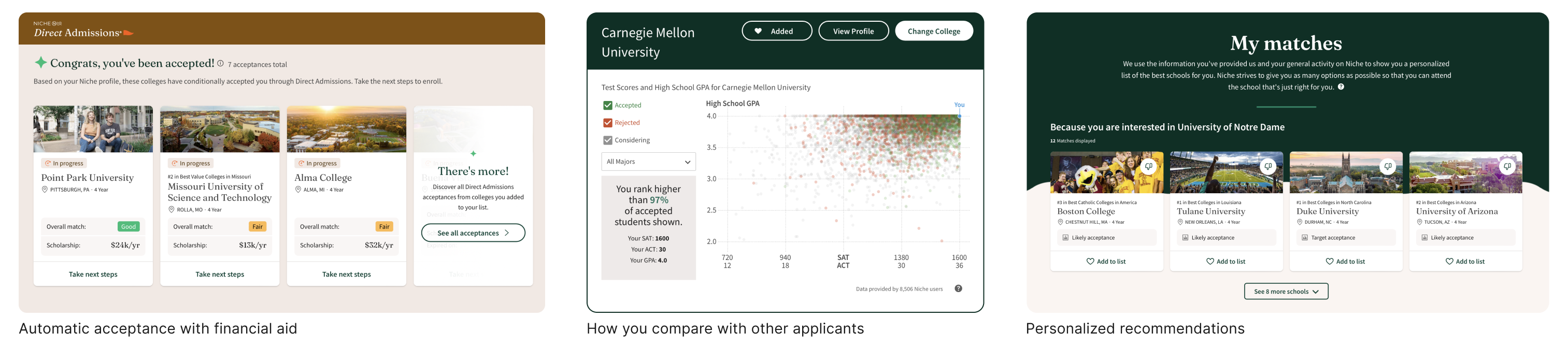Click the In progress badge on Alma College
Image resolution: width=1568 pixels, height=347 pixels.
(x=317, y=163)
